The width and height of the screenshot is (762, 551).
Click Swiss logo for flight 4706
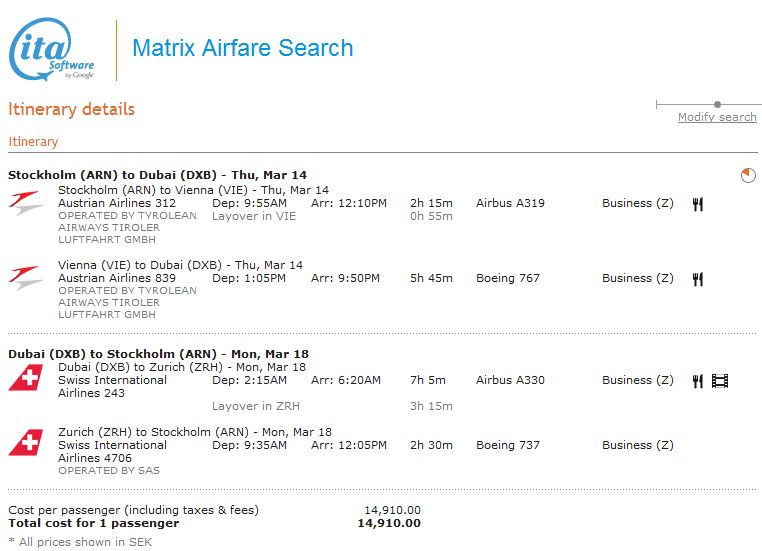tap(25, 444)
